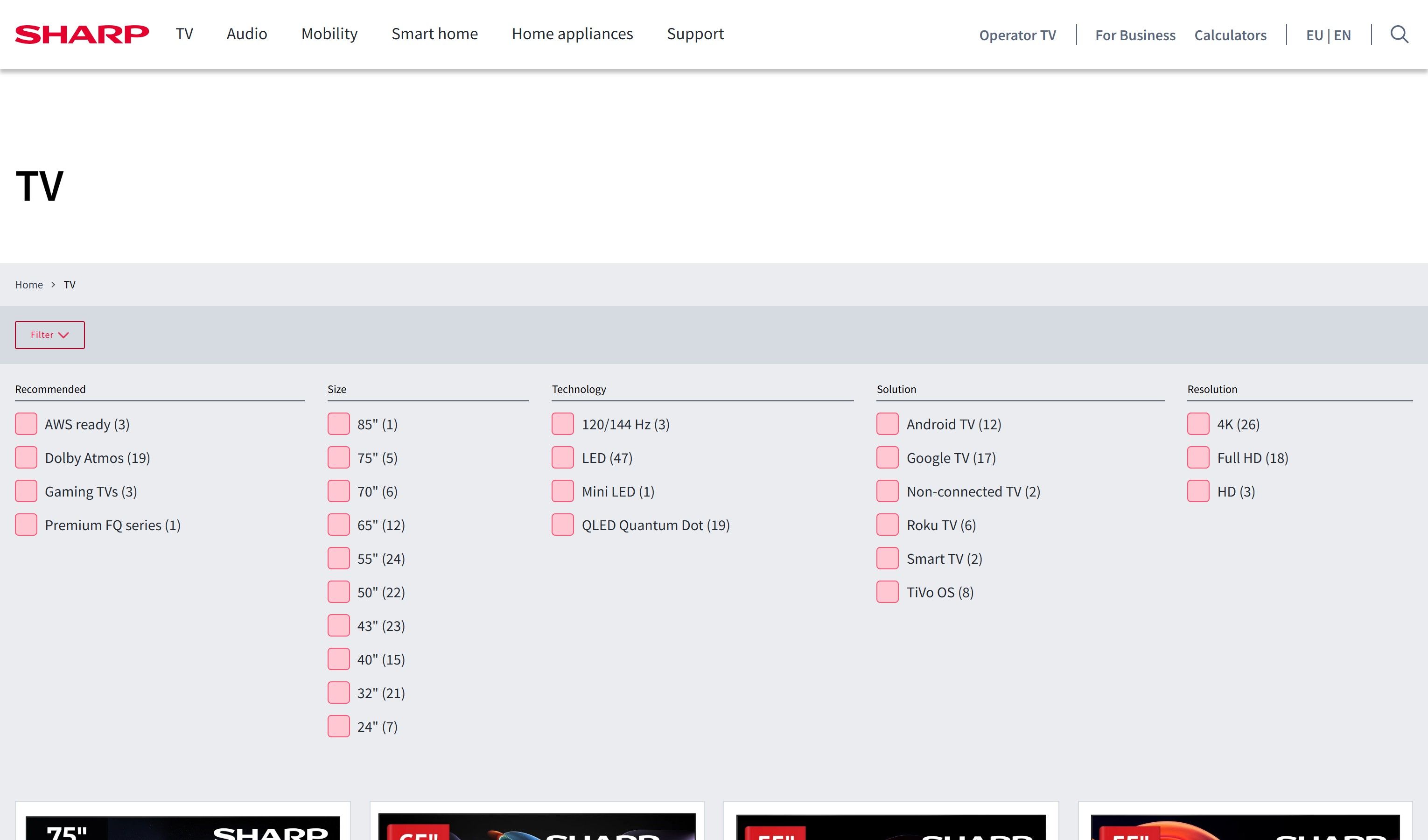Open the search magnifier icon
This screenshot has width=1428, height=840.
1399,35
